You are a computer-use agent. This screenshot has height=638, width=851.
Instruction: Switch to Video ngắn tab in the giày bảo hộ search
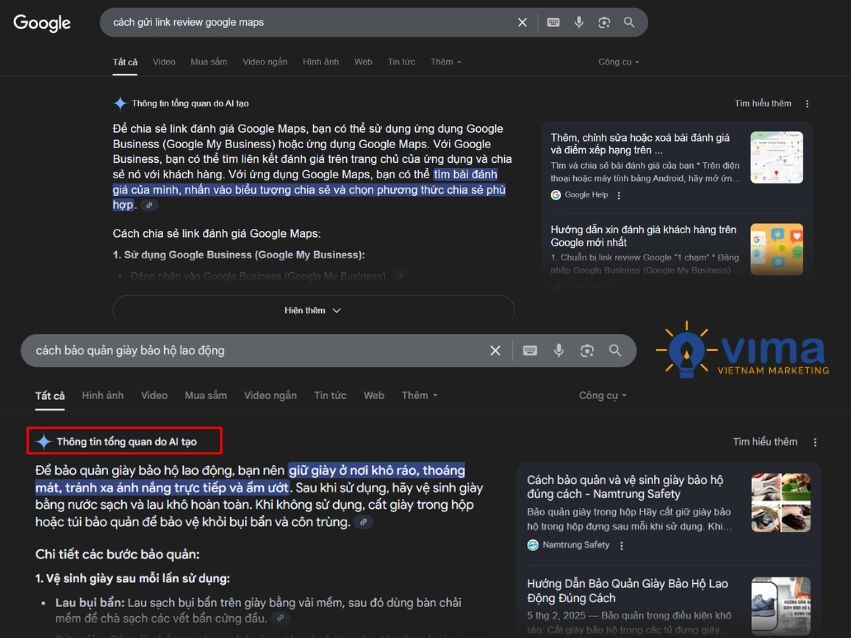pos(270,395)
